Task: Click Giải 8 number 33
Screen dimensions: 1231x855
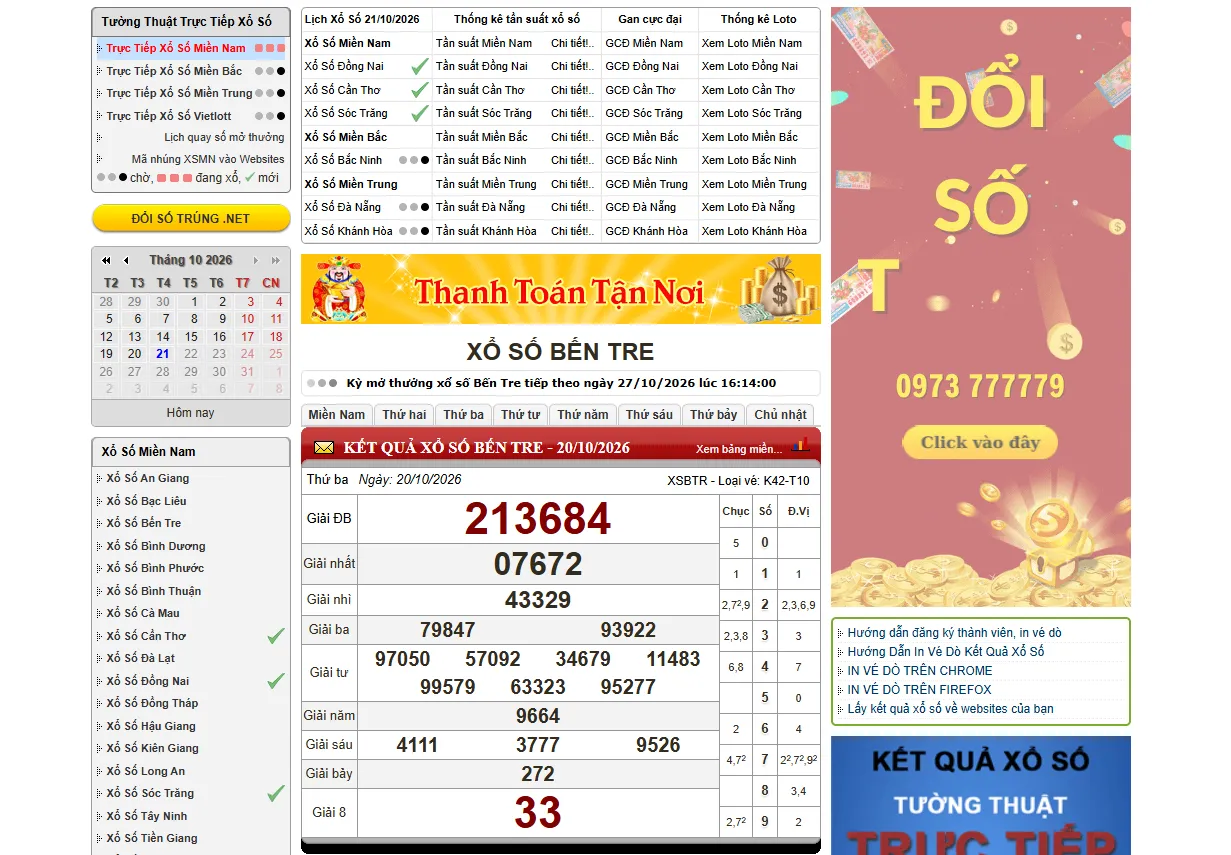Action: [x=538, y=813]
